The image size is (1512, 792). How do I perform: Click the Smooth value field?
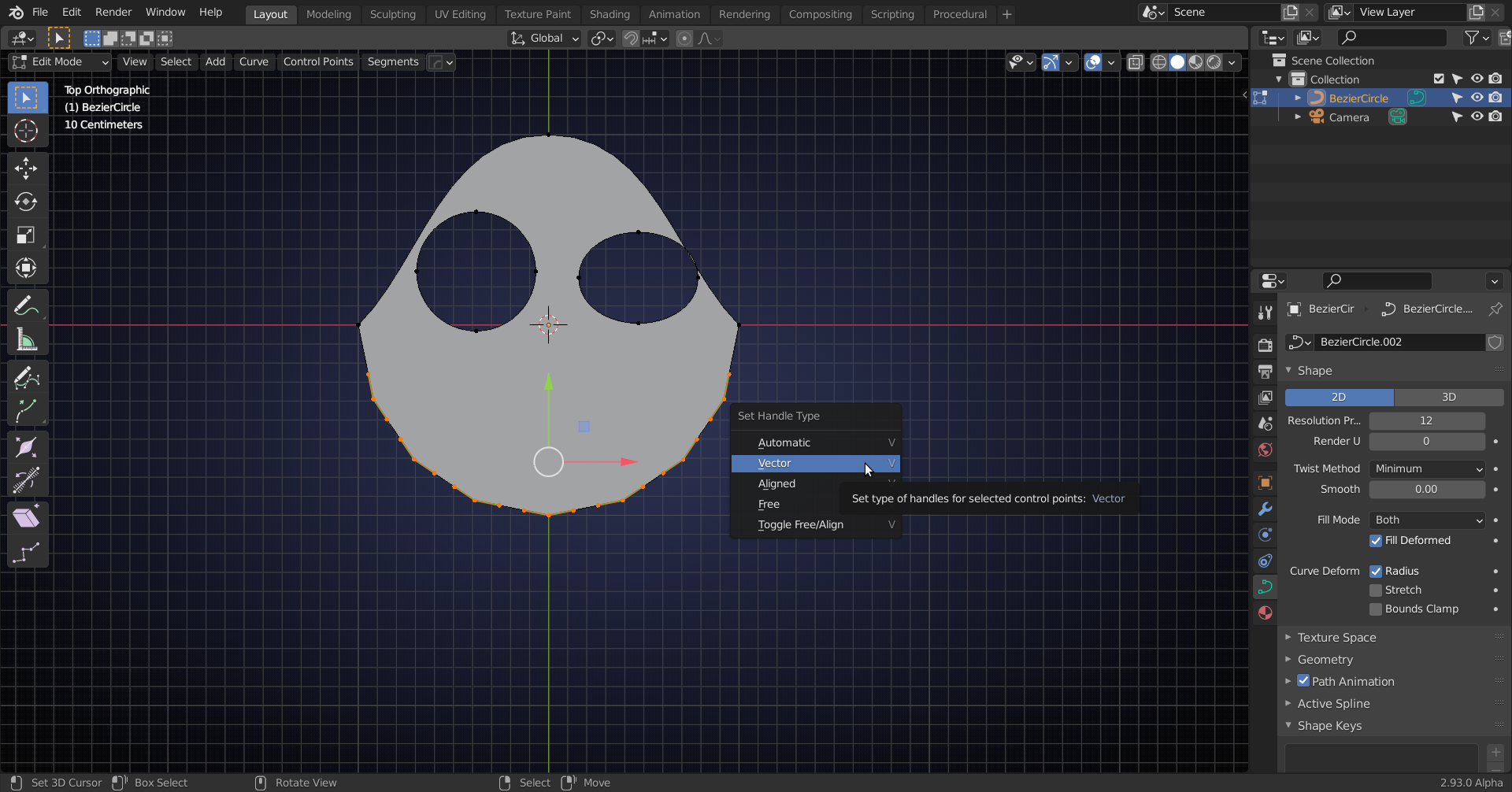(x=1426, y=490)
